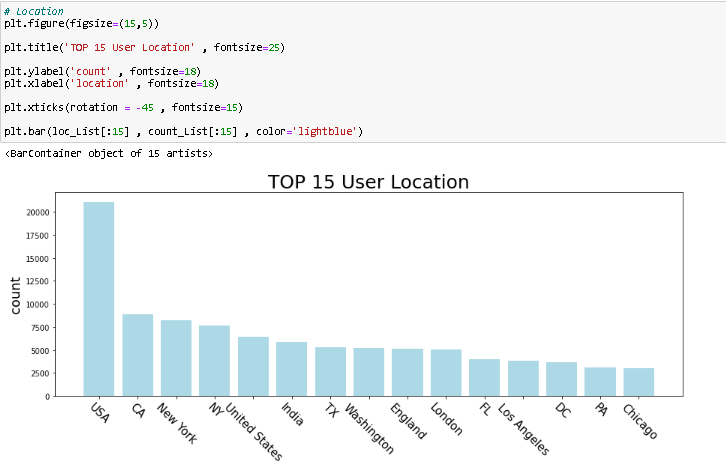Image resolution: width=726 pixels, height=465 pixels.
Task: Click the London bar in the chart
Action: (x=446, y=373)
